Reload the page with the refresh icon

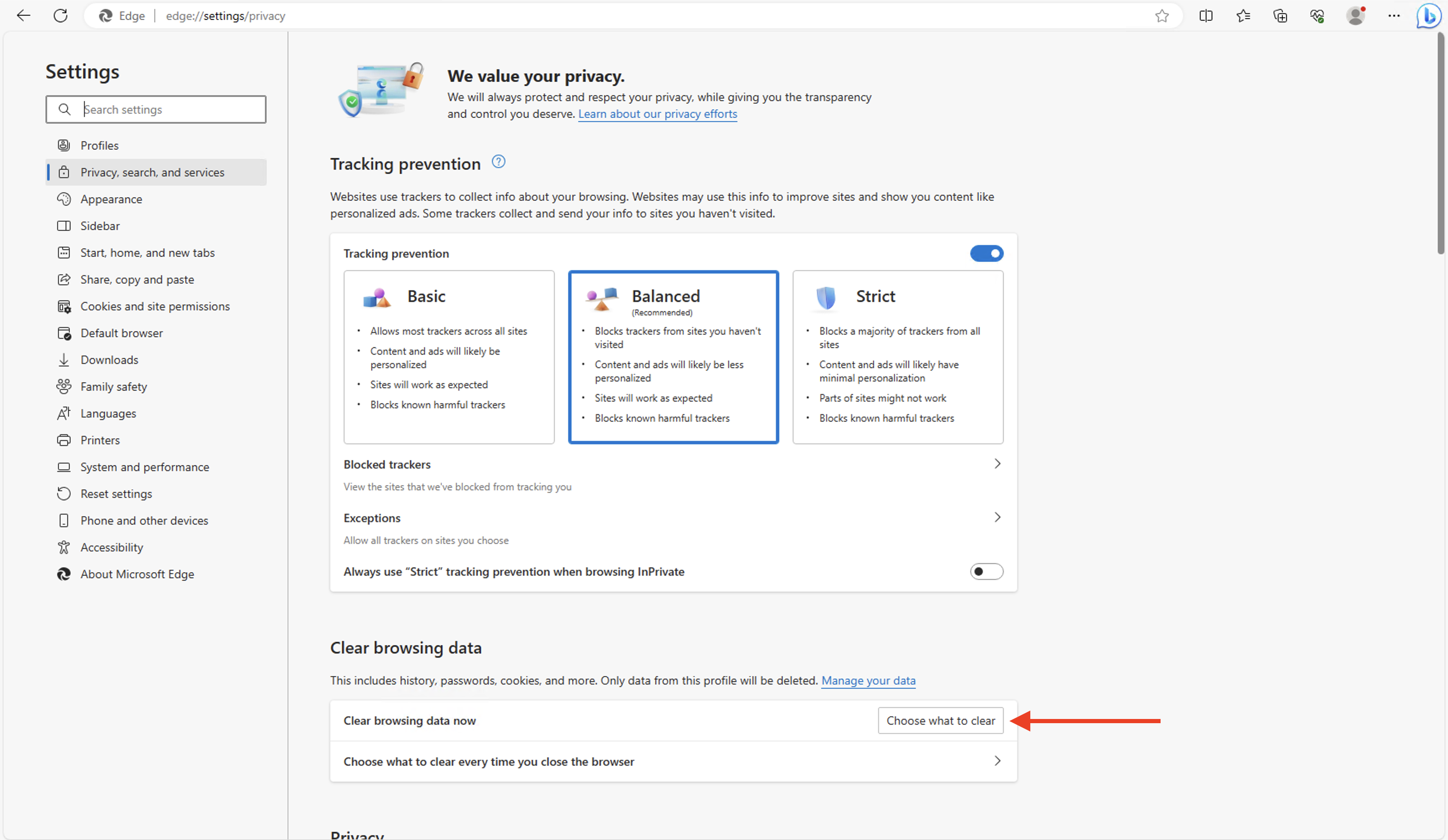[61, 15]
